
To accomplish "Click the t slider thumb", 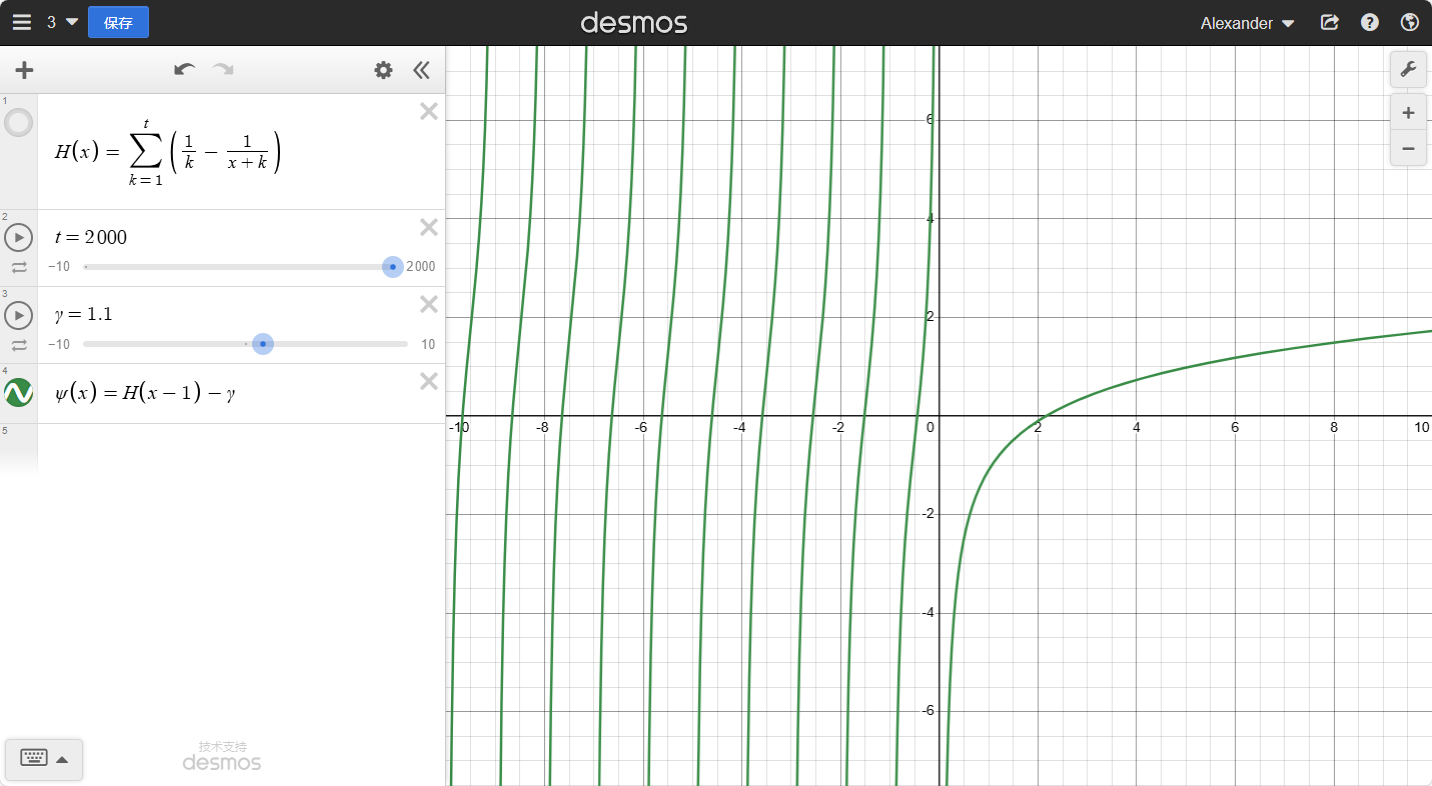I will pyautogui.click(x=393, y=267).
